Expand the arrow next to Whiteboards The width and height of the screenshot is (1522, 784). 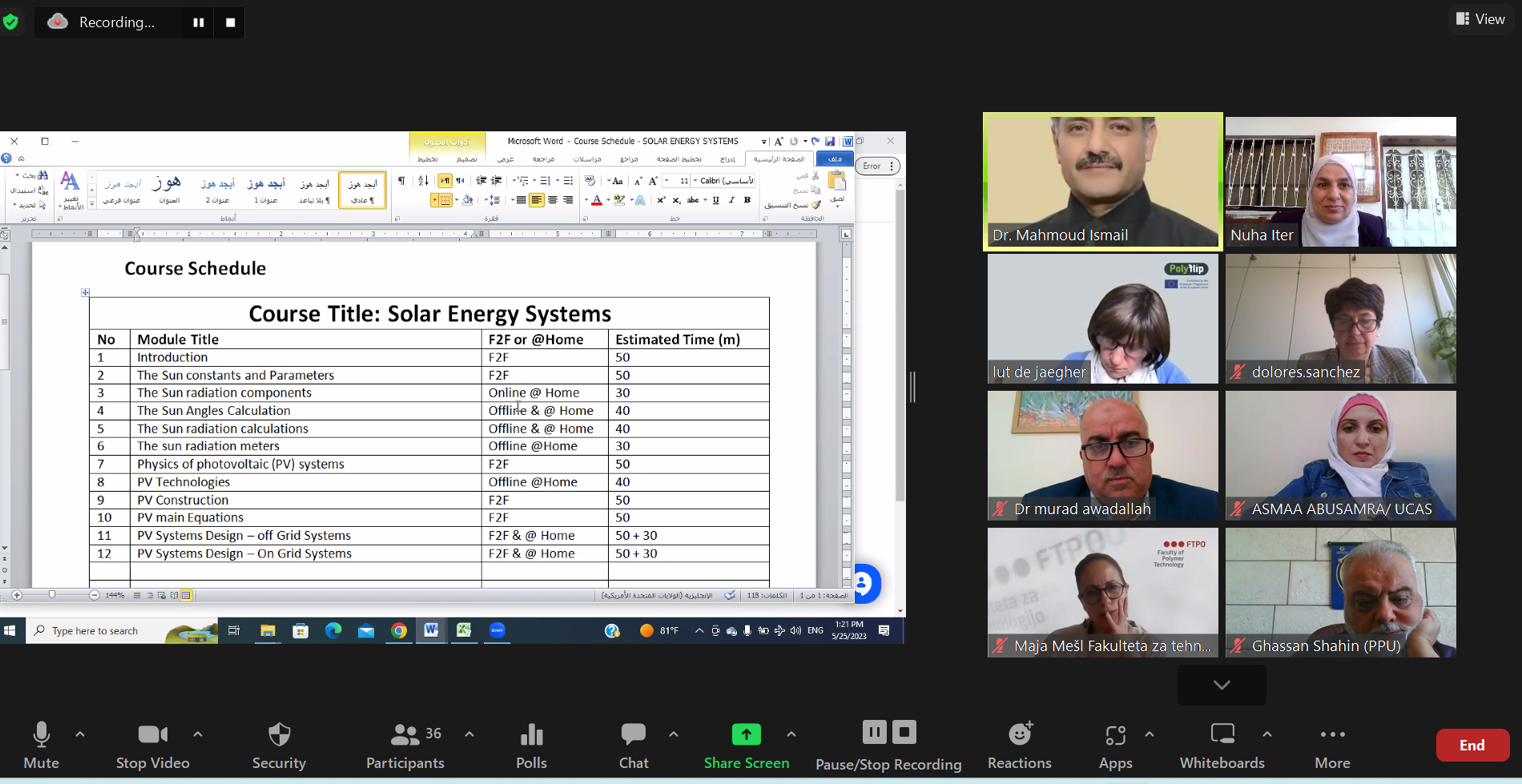(x=1267, y=734)
